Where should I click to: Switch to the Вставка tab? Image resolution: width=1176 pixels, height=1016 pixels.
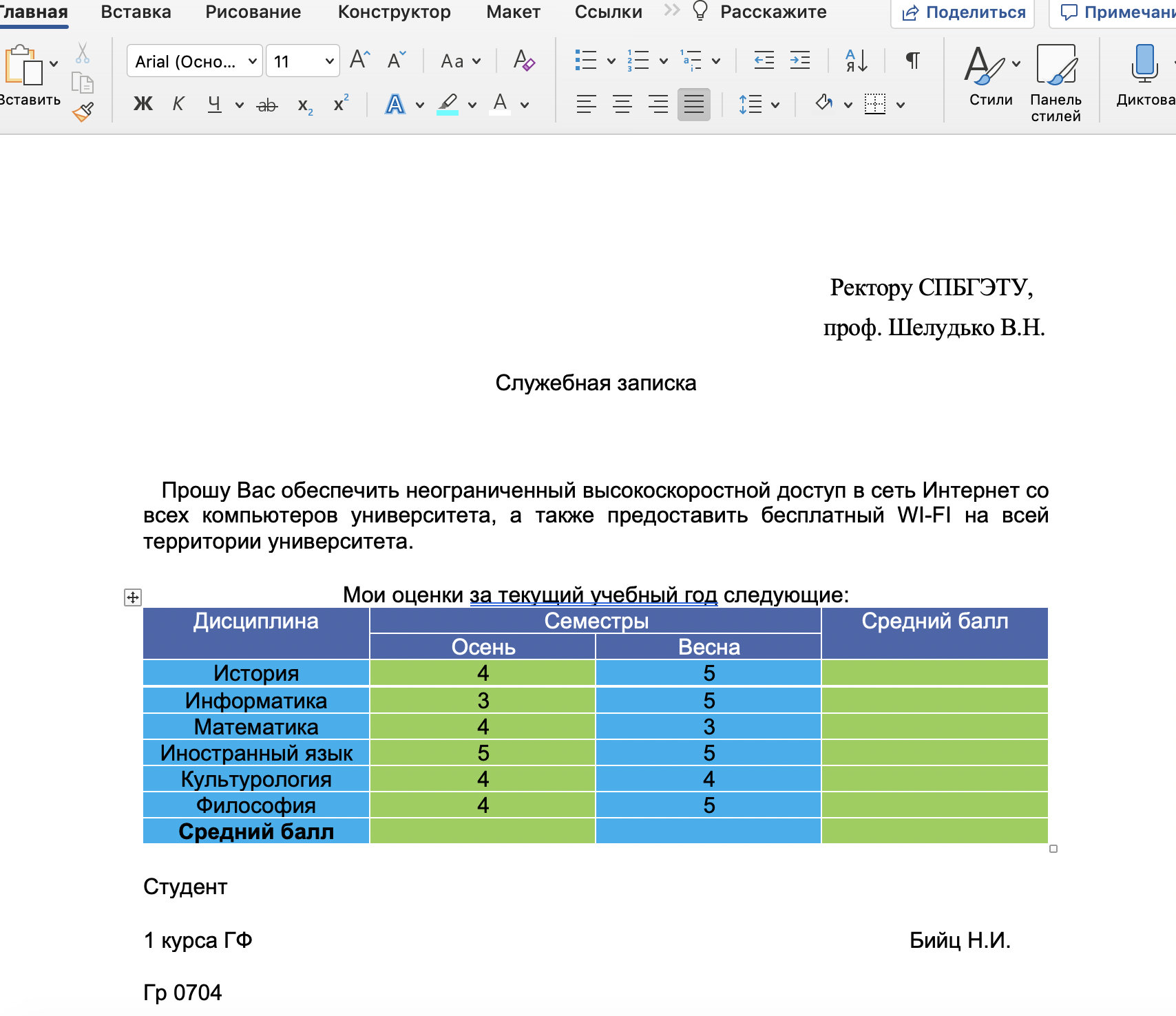pyautogui.click(x=136, y=12)
